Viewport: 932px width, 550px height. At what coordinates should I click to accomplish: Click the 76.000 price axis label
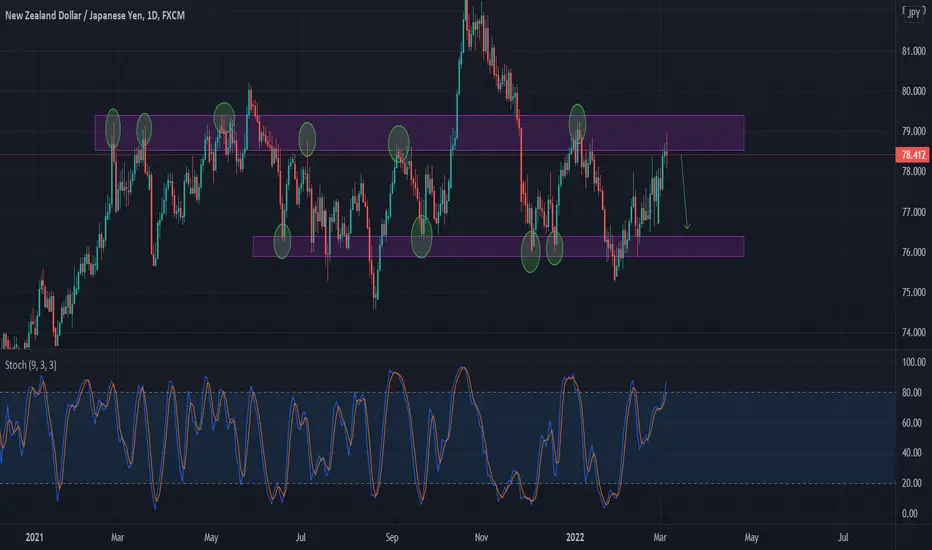914,252
